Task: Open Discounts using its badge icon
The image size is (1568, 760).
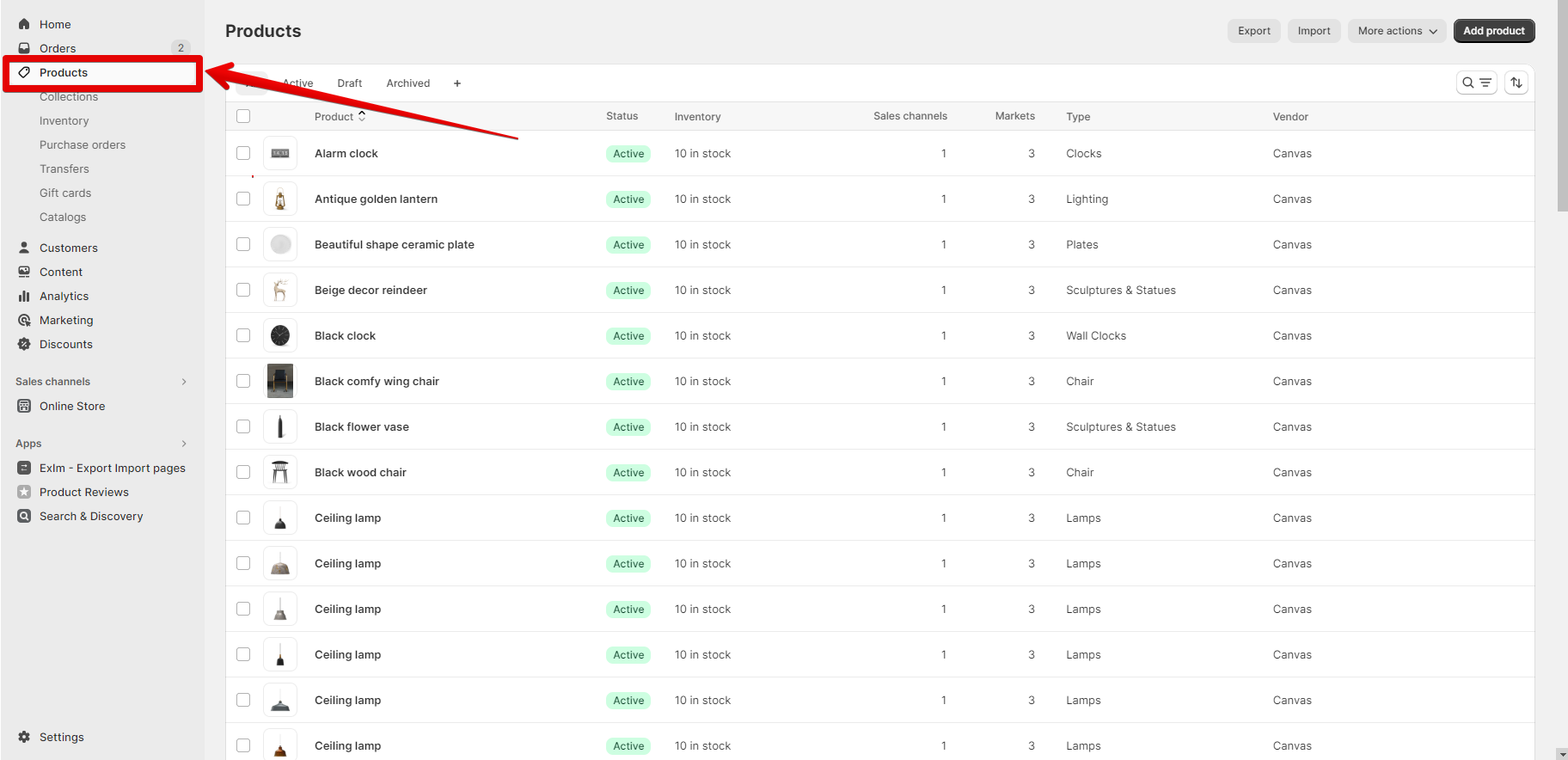Action: (24, 344)
